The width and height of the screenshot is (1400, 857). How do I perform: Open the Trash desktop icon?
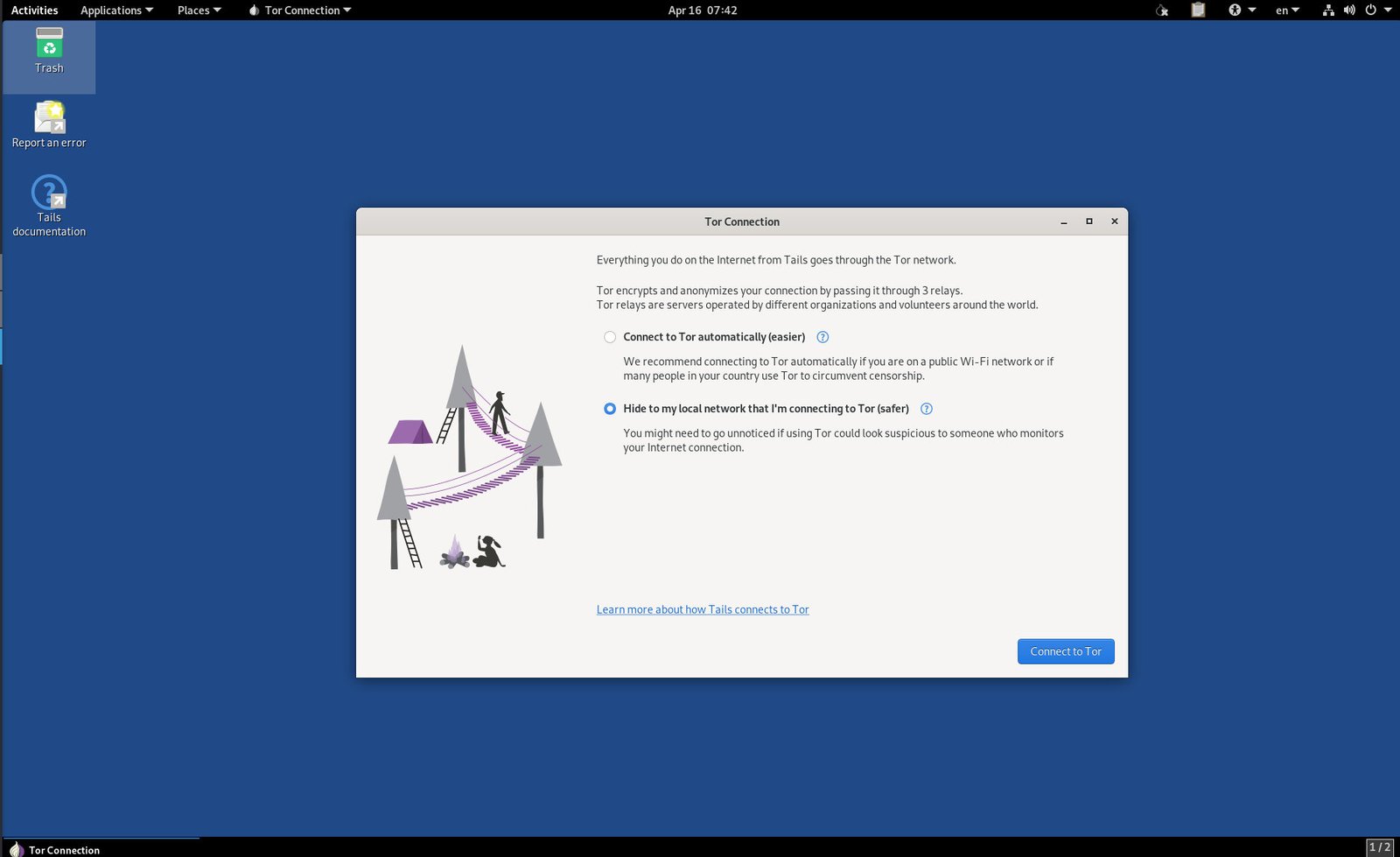coord(49,51)
